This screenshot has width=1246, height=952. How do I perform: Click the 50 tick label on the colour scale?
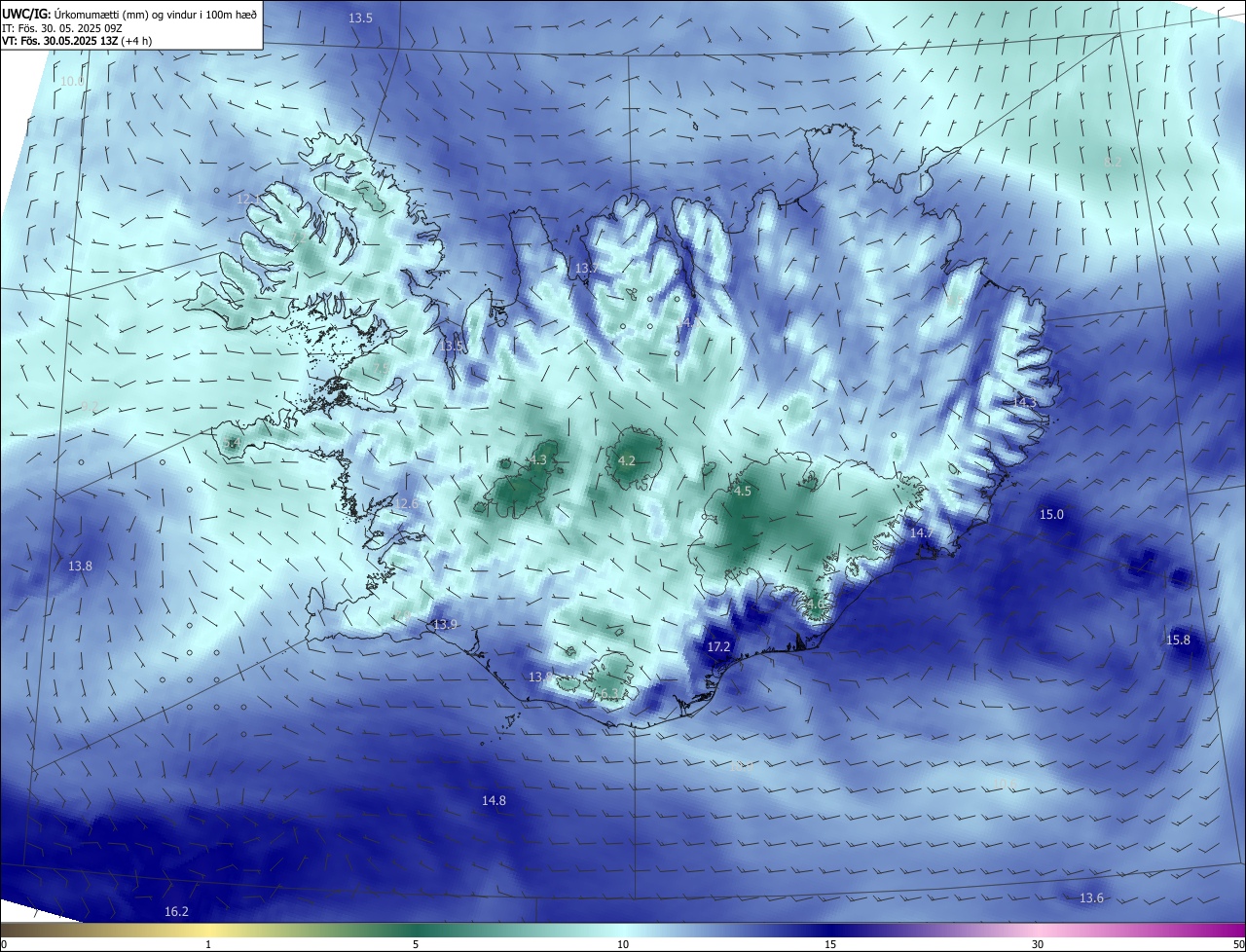[1238, 944]
